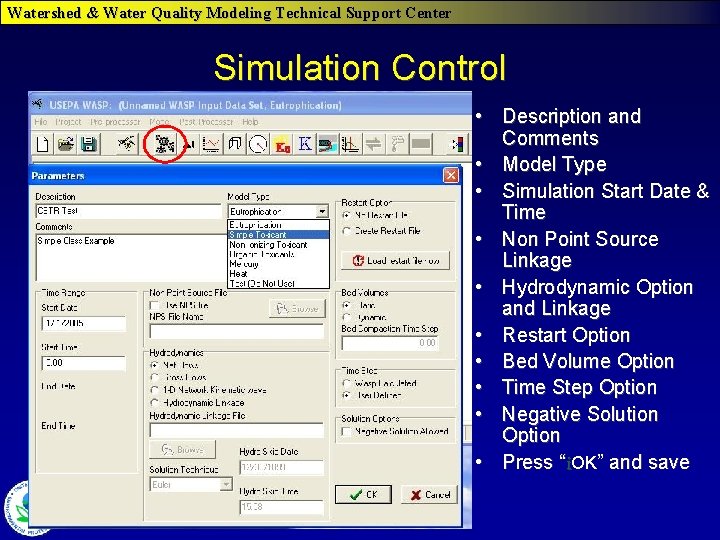Click the Bed Compaction Time Step field
Screen dimensions: 720x540
coord(390,343)
